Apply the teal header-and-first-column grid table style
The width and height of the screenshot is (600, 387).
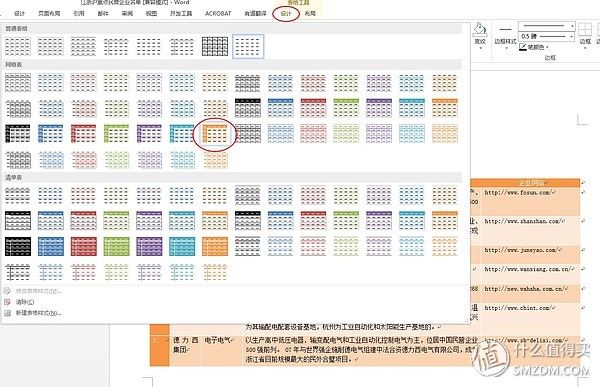click(x=182, y=134)
